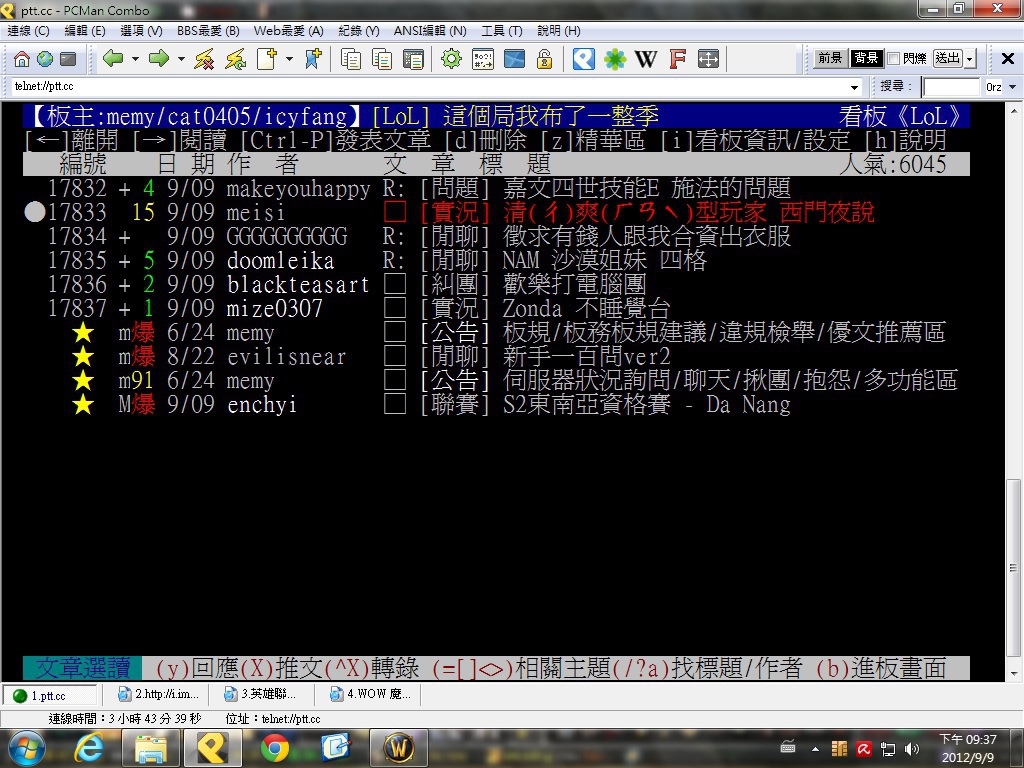1024x768 pixels.
Task: Open the 選項 (V) menu
Action: click(141, 31)
